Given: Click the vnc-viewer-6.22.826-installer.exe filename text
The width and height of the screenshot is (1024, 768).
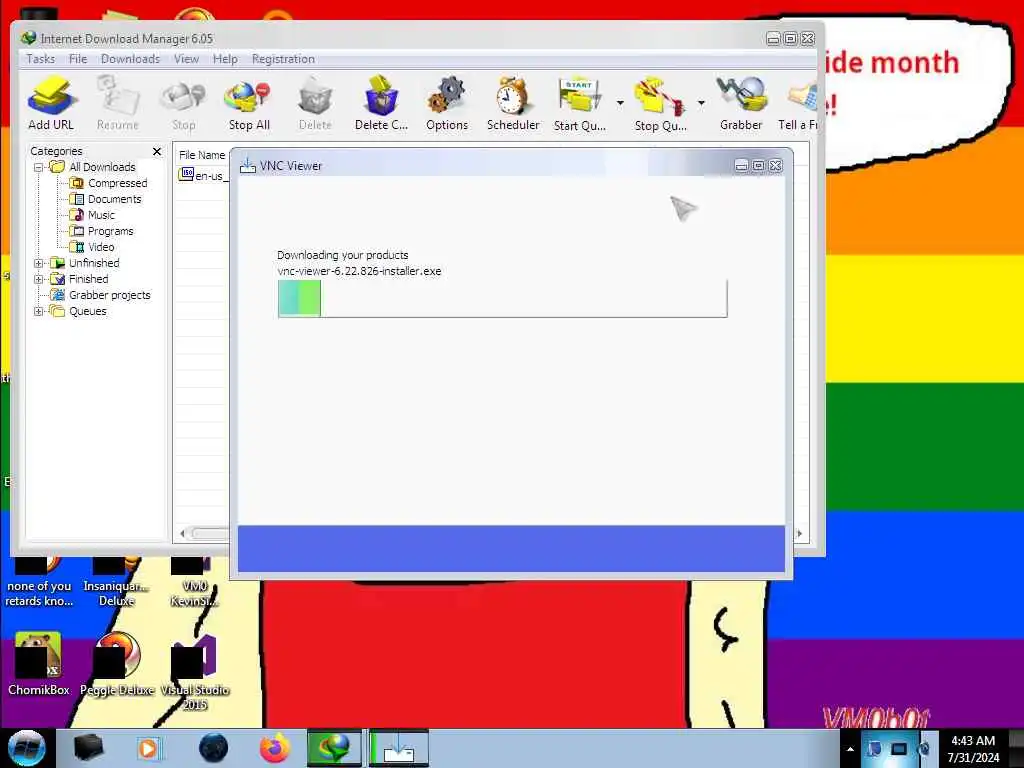Looking at the screenshot, I should (x=359, y=271).
